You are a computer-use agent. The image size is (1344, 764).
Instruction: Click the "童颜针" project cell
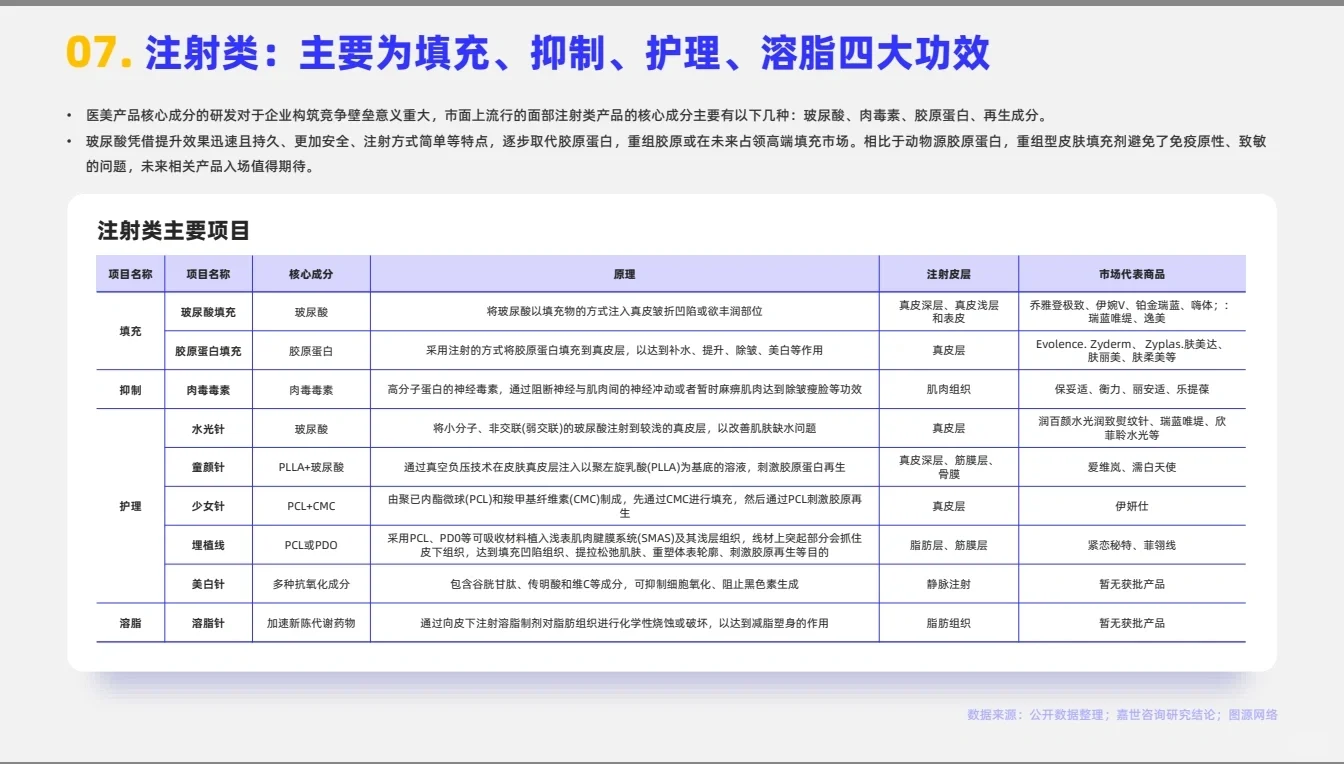pos(208,466)
